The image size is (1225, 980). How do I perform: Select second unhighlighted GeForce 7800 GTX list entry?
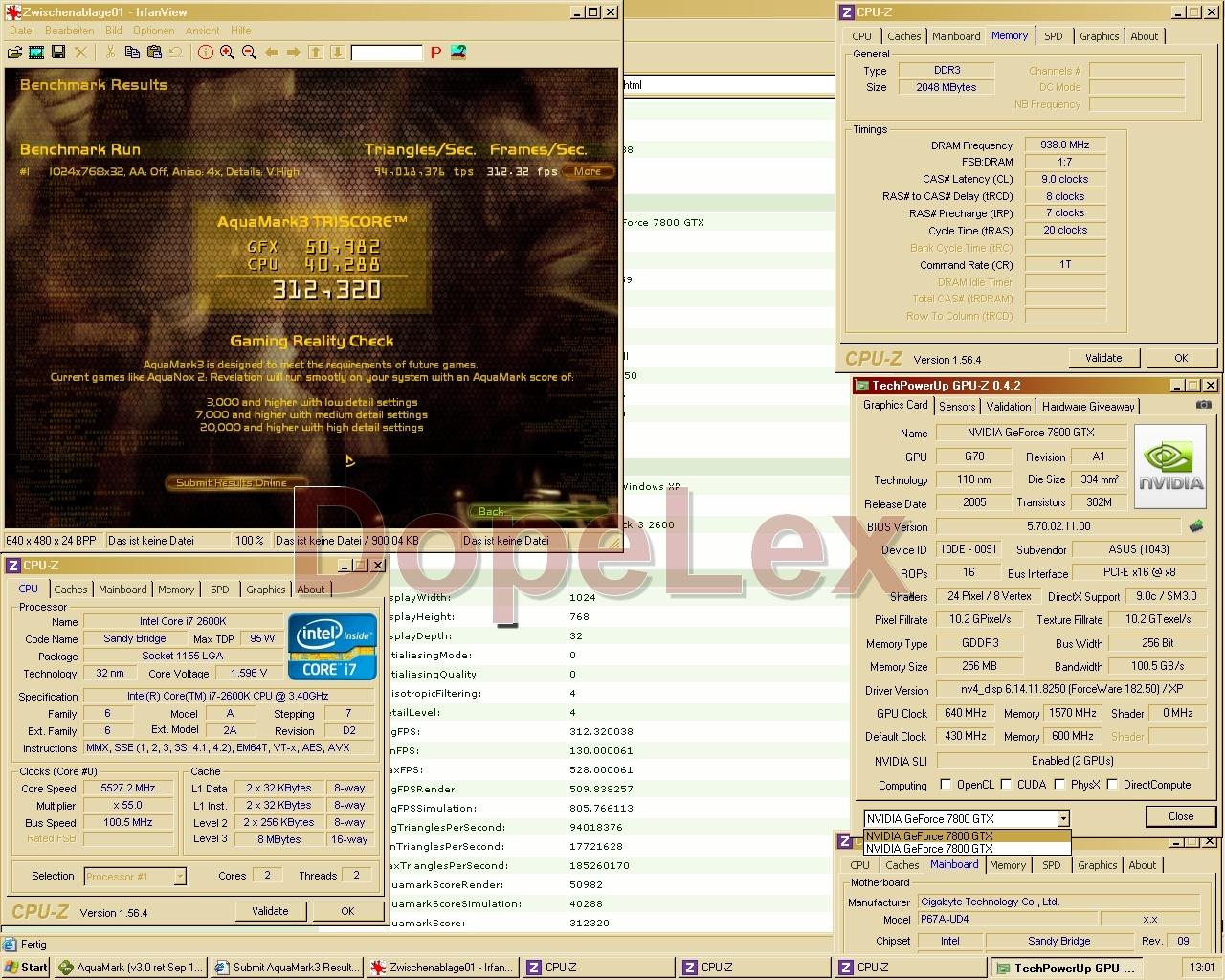(967, 848)
